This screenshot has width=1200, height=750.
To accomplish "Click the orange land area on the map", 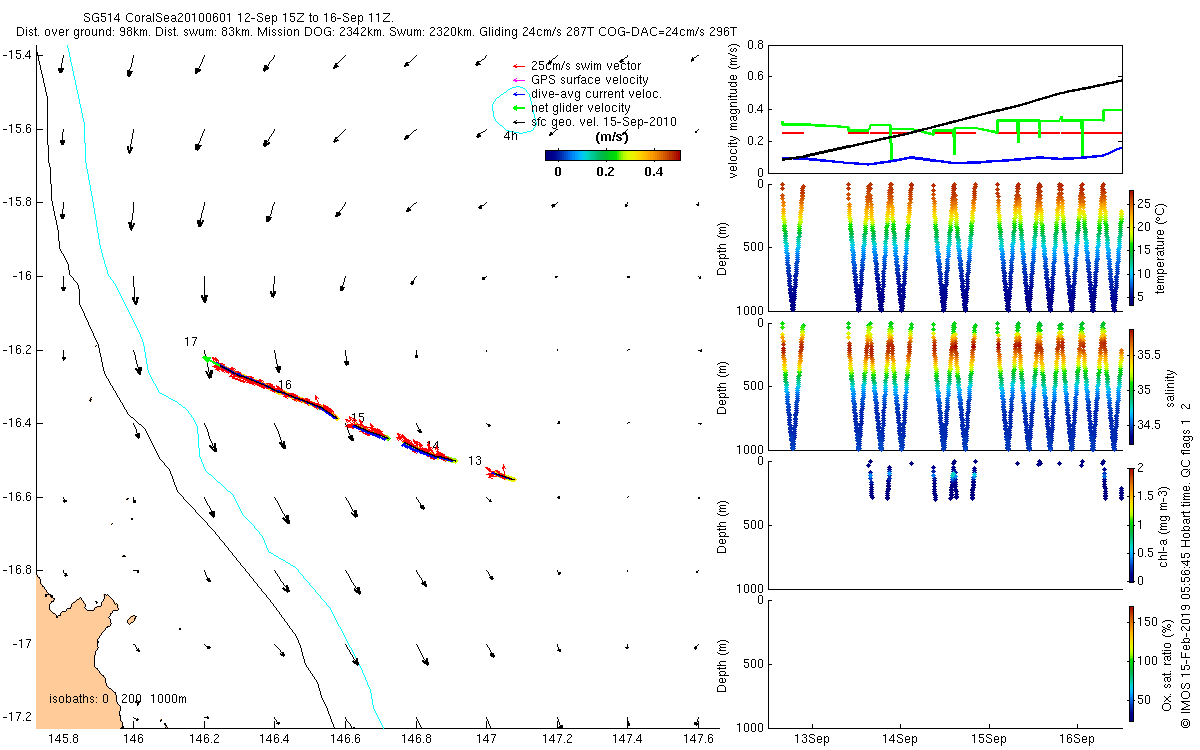I will coord(70,650).
